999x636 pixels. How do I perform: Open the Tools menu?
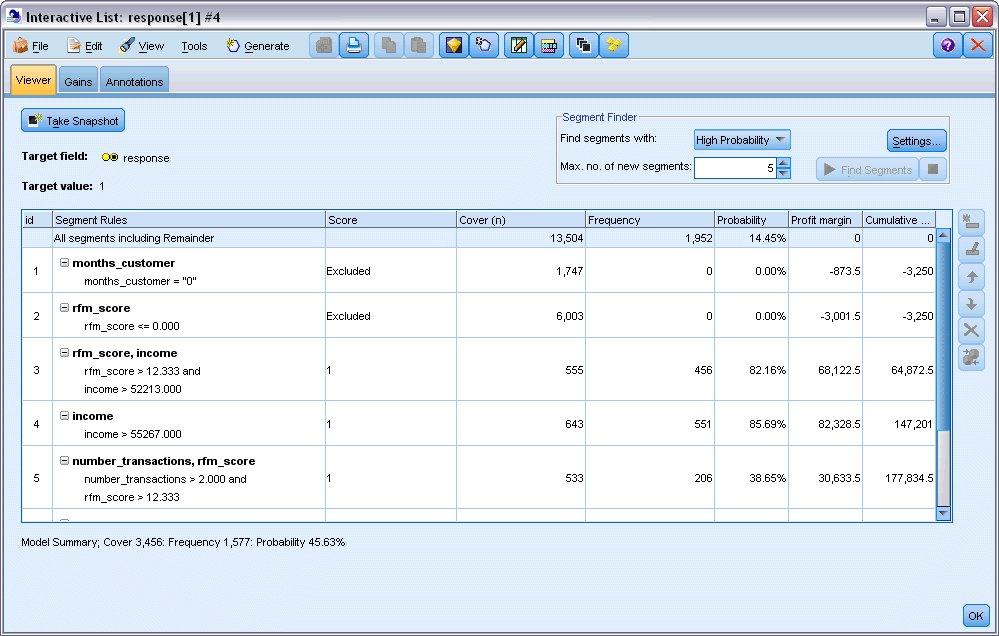[x=194, y=46]
